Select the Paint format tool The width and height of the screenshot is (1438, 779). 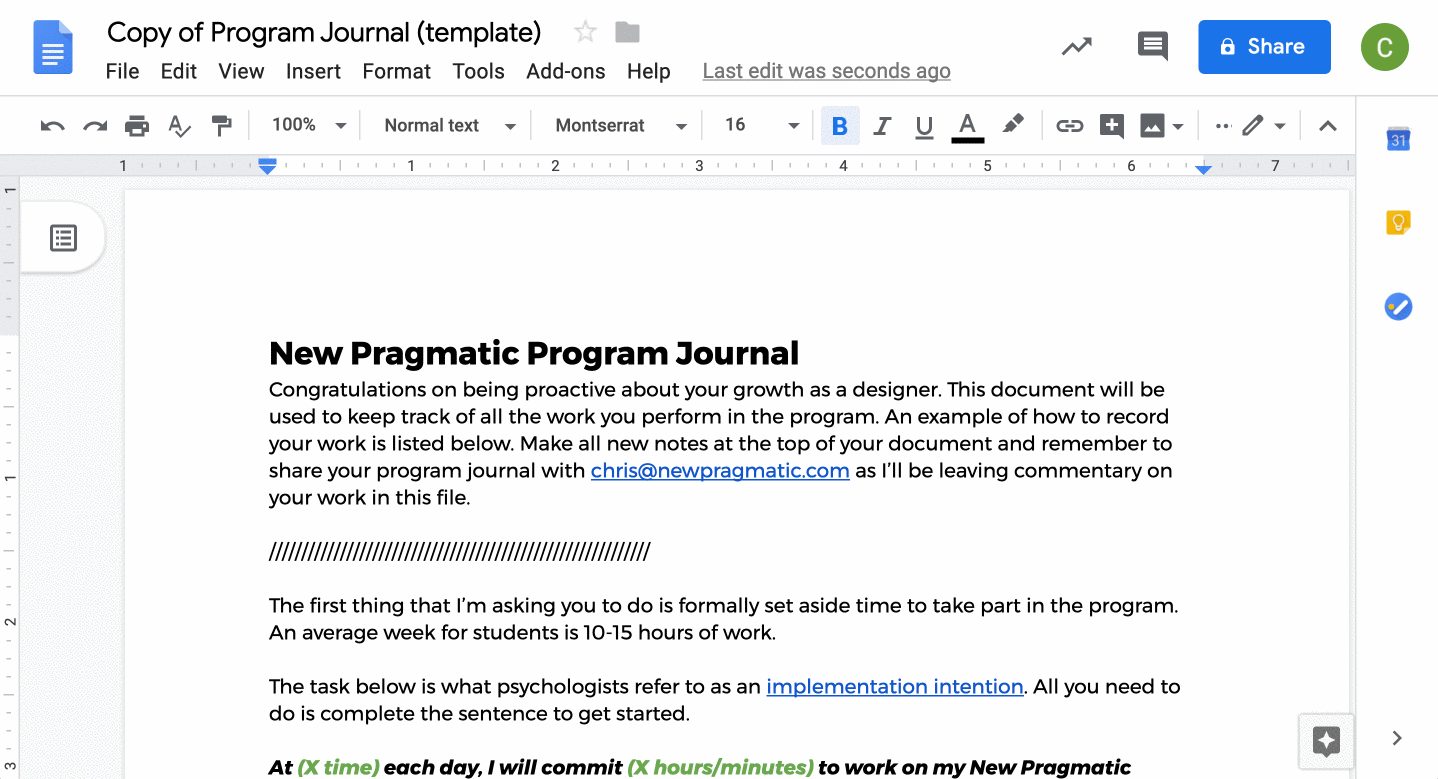pyautogui.click(x=221, y=126)
